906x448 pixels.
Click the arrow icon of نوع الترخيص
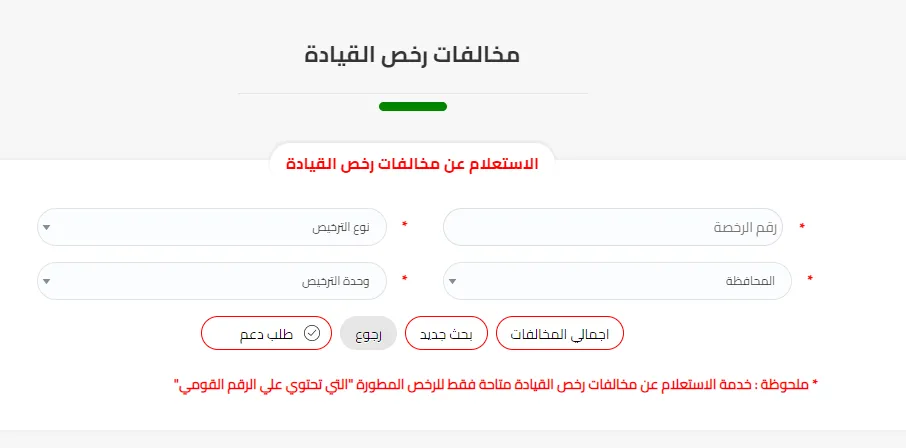click(x=46, y=227)
